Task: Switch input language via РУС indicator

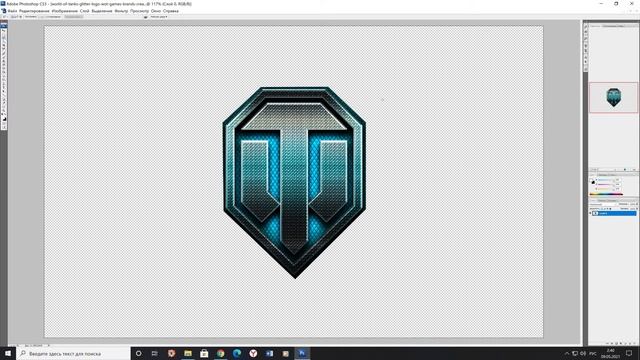Action: 593,353
